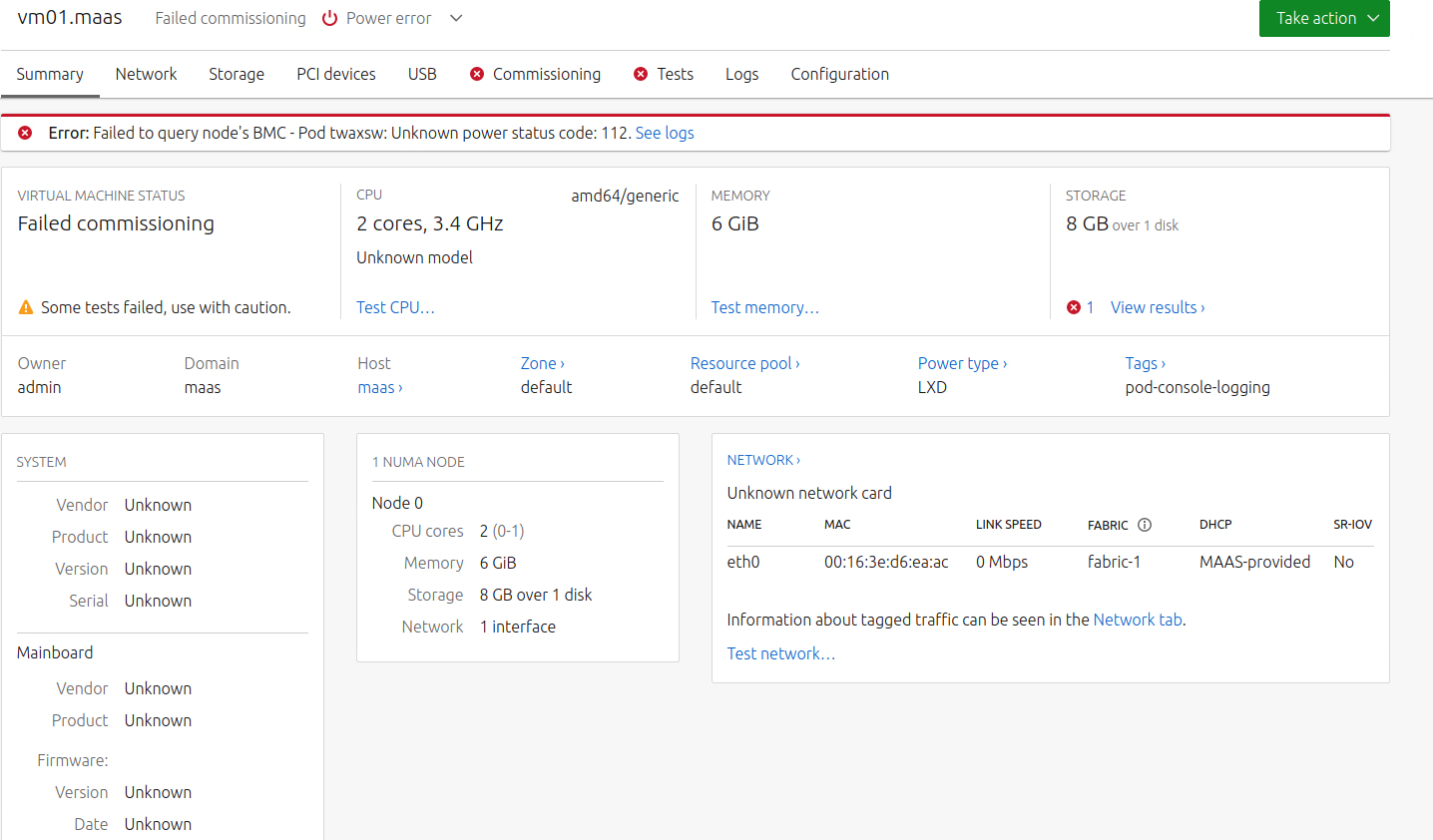Click the yellow warning icon beside tests failed

[x=26, y=308]
